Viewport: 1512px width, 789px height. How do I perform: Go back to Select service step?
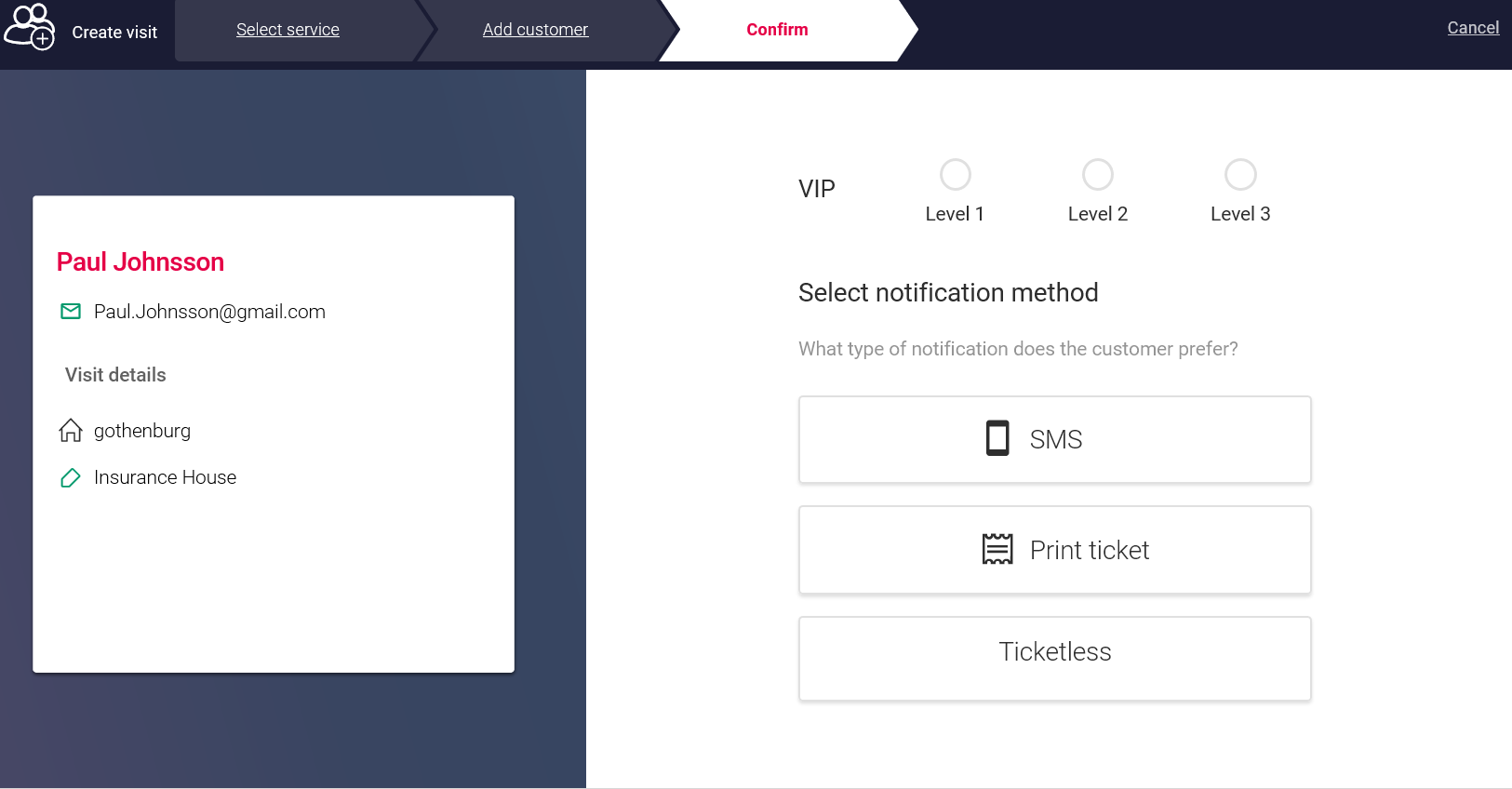[288, 30]
